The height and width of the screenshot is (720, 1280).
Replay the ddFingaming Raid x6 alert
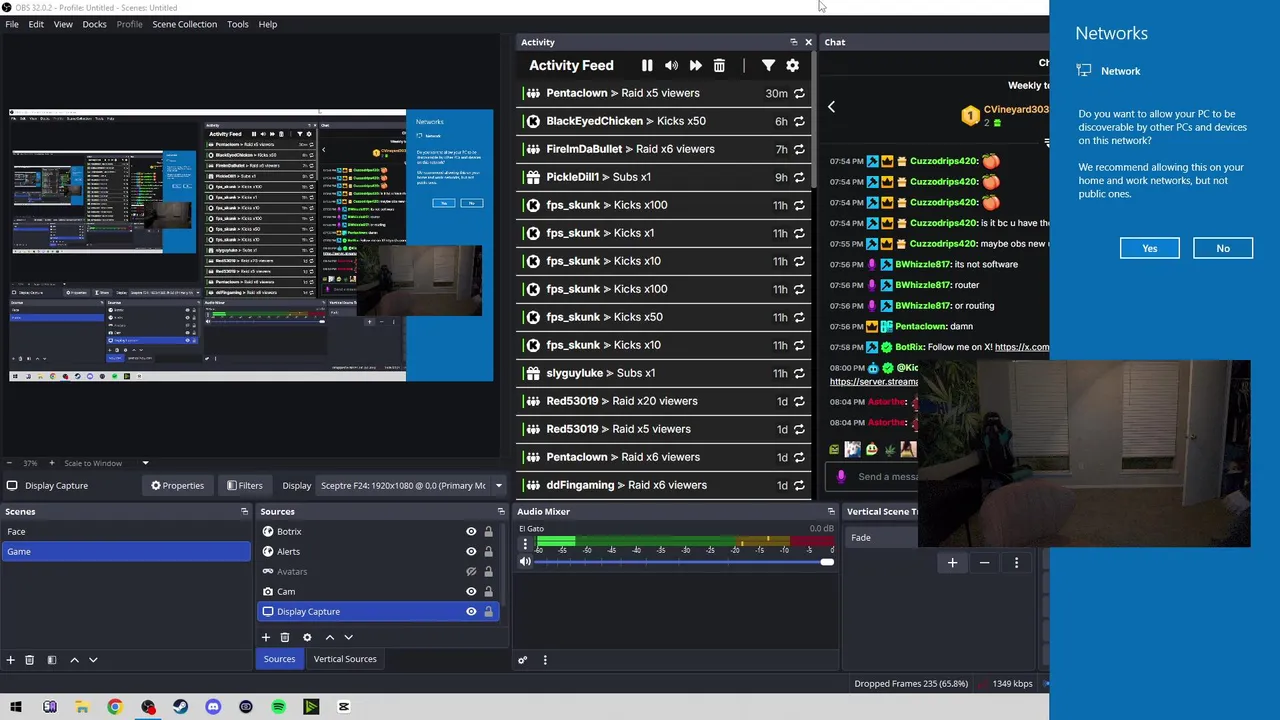click(x=799, y=485)
